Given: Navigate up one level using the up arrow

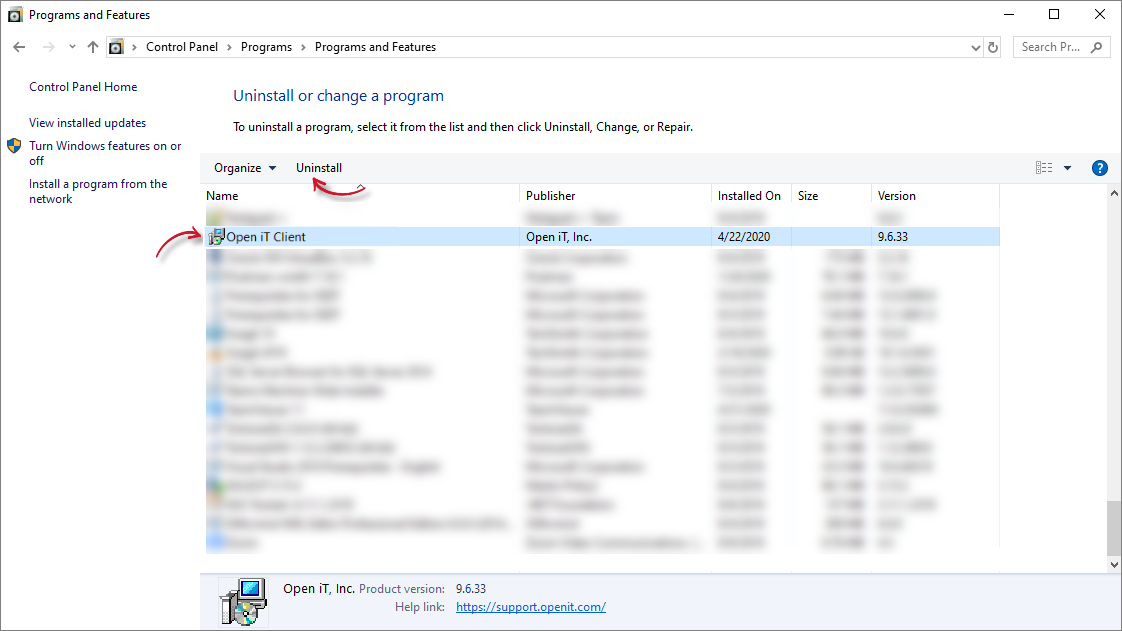Looking at the screenshot, I should pos(92,46).
